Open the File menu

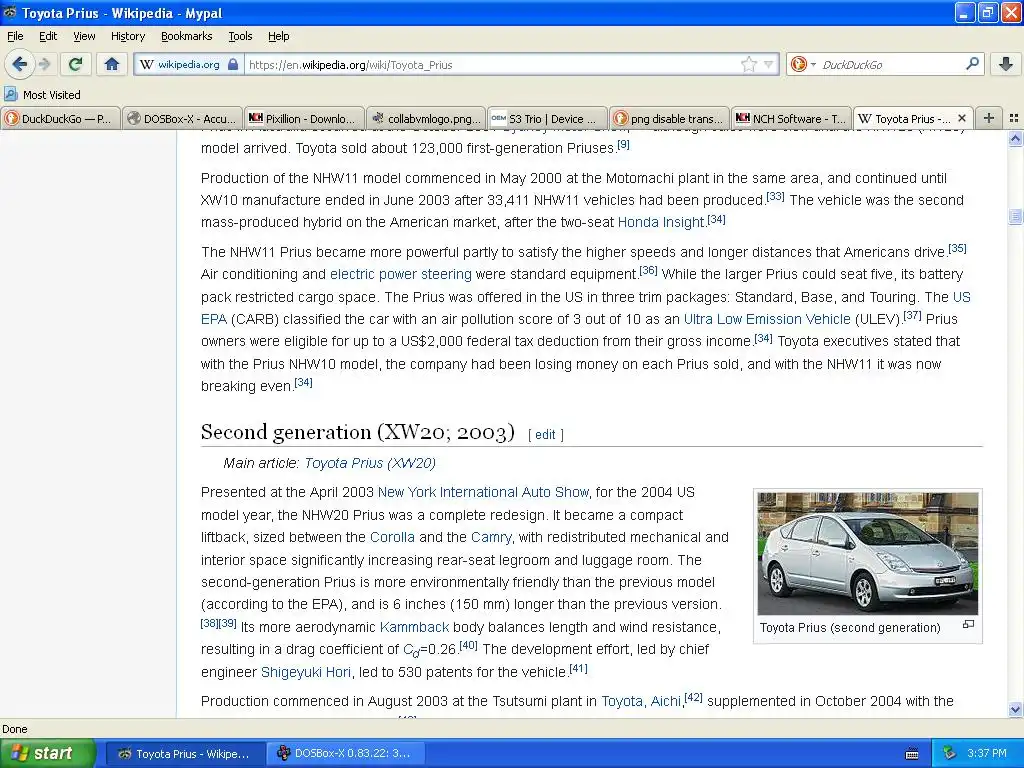click(x=15, y=37)
